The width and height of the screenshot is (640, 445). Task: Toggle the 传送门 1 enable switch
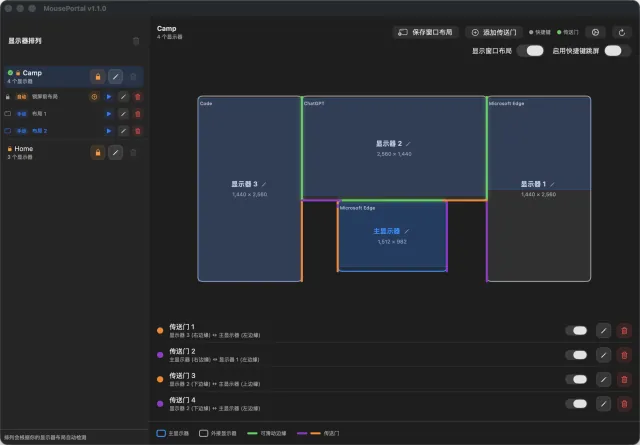pos(577,330)
